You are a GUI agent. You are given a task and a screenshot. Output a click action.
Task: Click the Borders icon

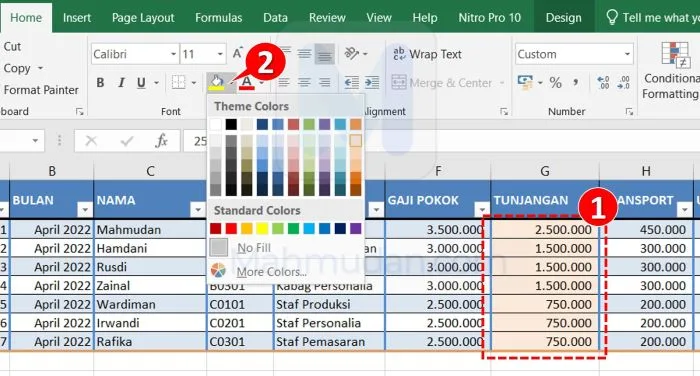(x=179, y=83)
